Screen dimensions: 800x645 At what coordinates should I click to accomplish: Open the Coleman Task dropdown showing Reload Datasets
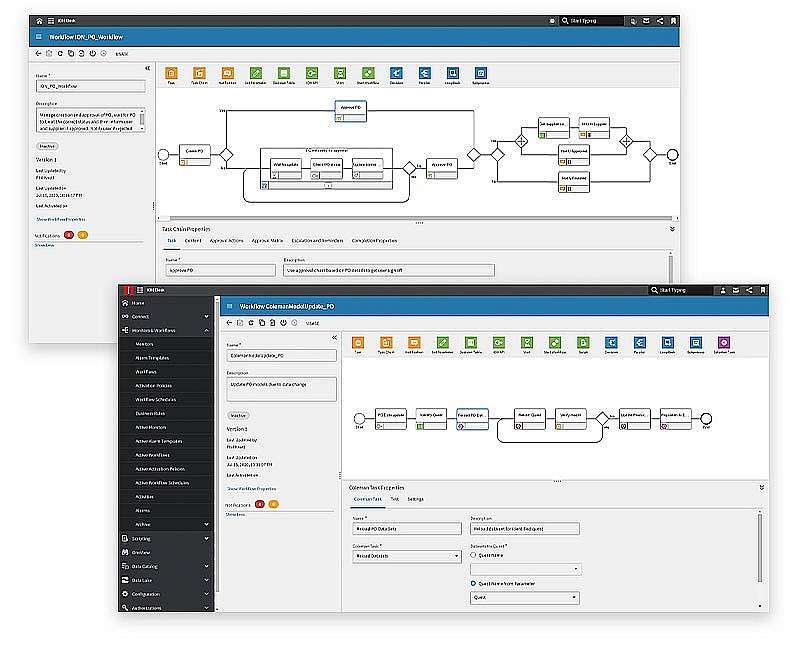(406, 556)
